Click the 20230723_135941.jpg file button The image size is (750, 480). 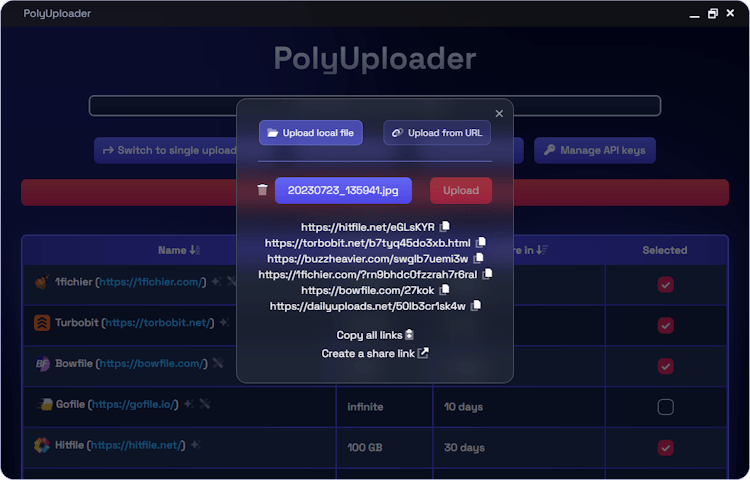coord(343,190)
